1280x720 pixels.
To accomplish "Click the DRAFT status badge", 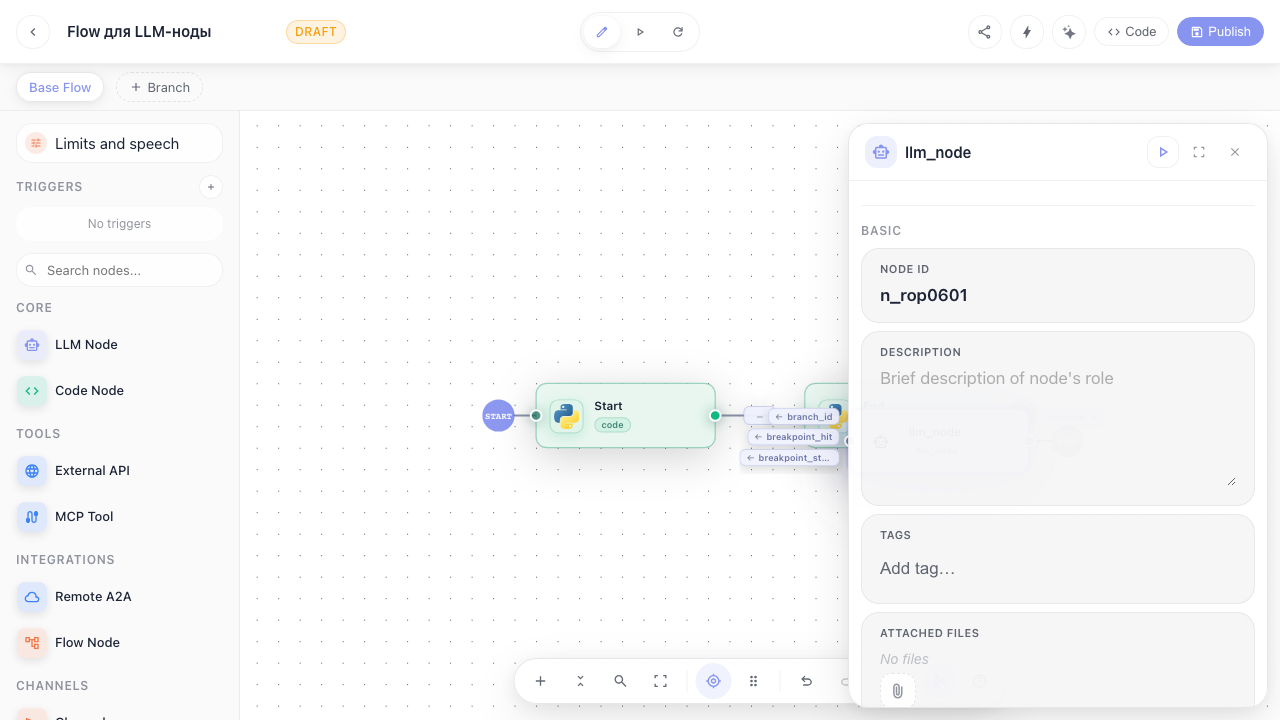I will click(316, 32).
